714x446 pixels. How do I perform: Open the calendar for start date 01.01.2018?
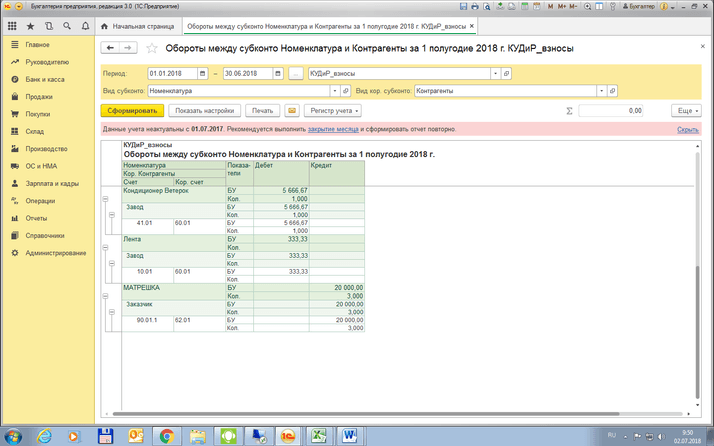(x=203, y=74)
